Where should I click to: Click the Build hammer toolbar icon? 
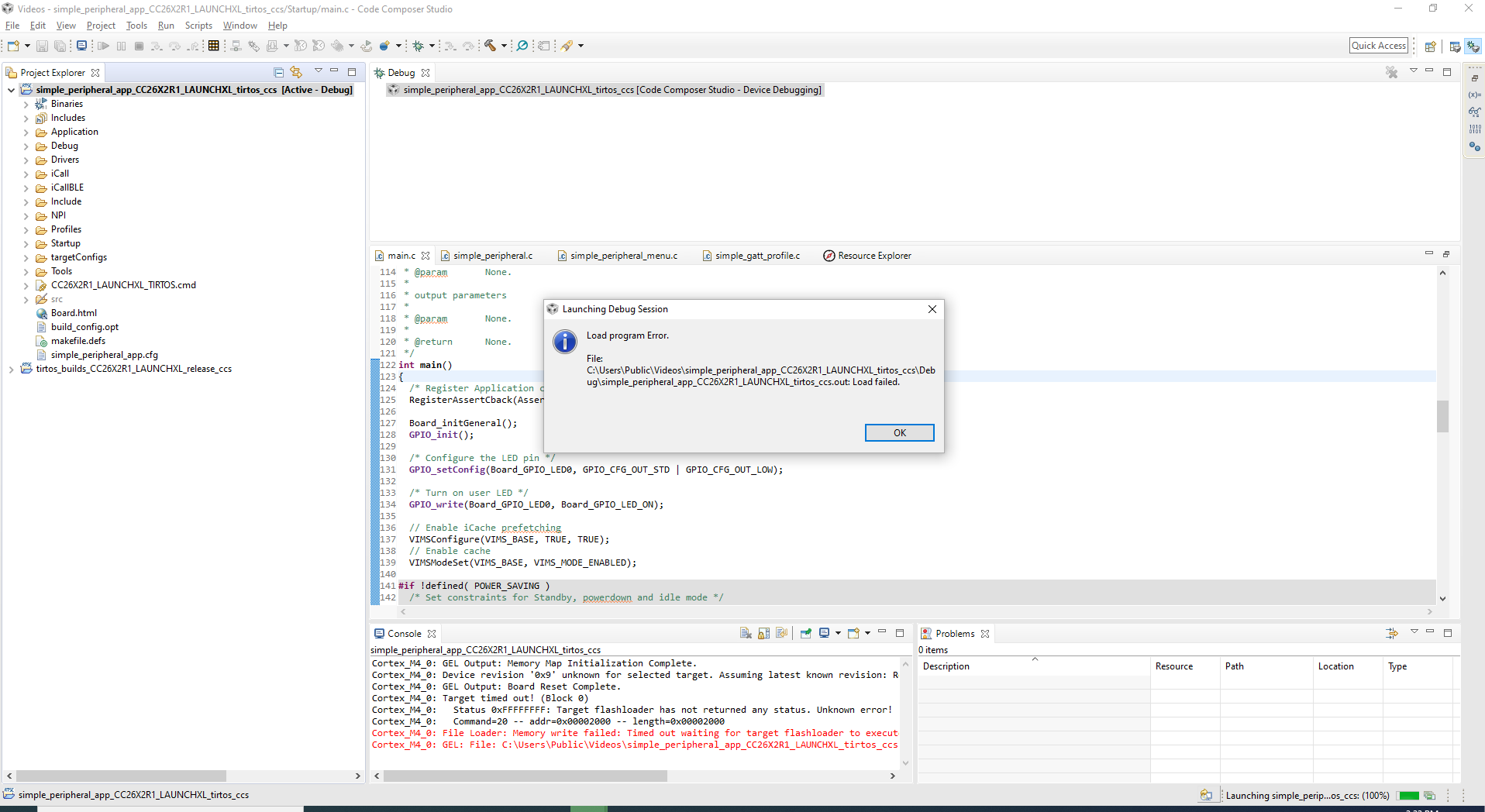point(490,46)
